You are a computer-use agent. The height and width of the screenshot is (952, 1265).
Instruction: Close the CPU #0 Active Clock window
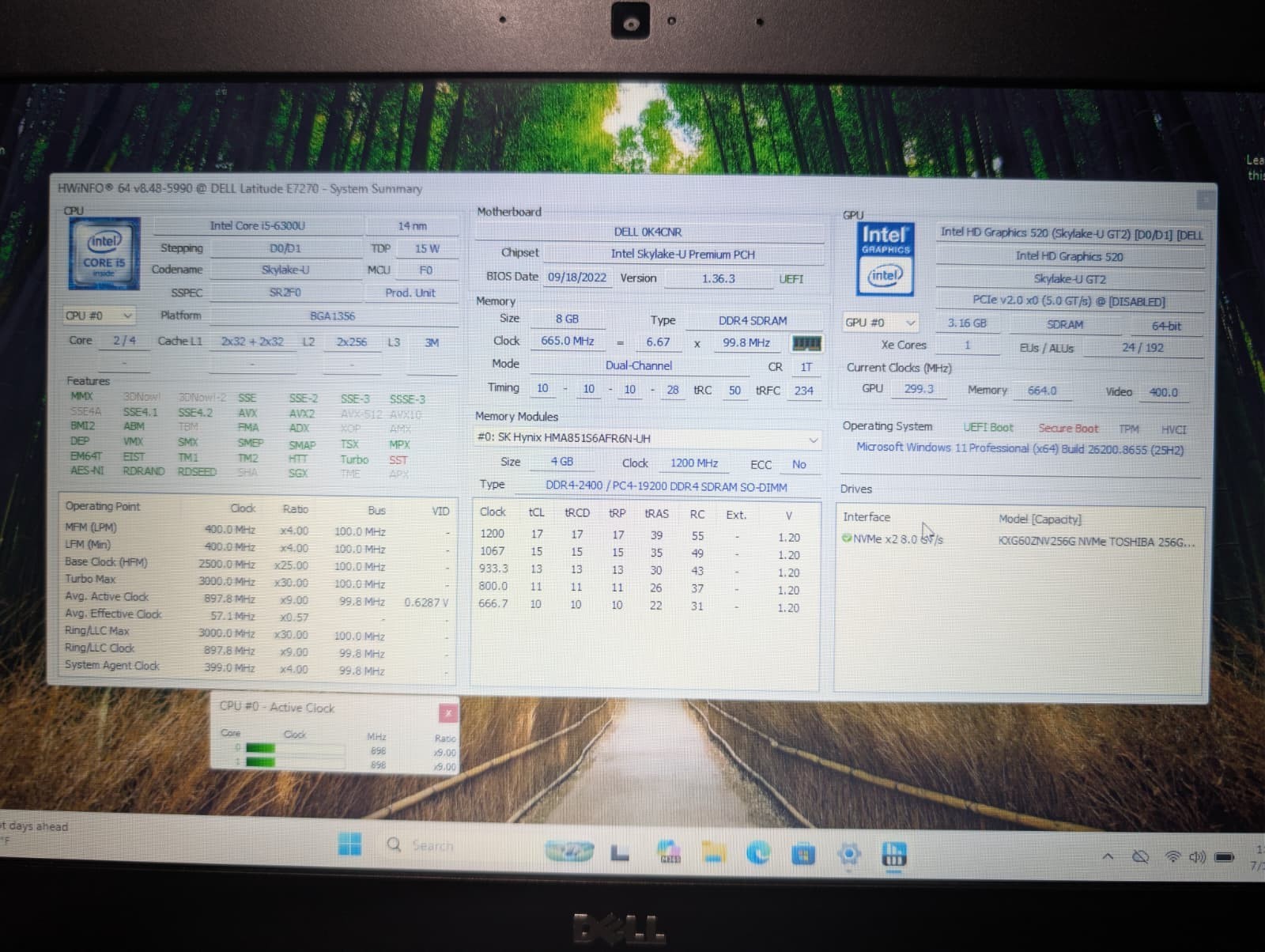coord(447,713)
